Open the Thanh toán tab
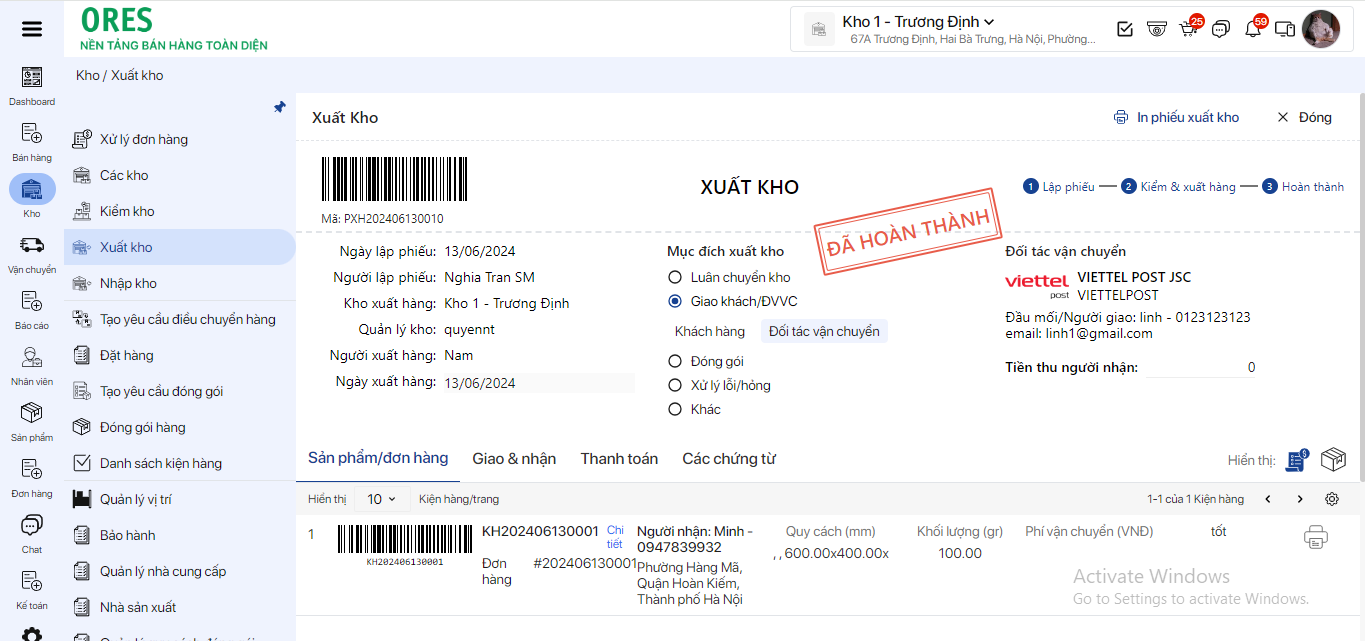The width and height of the screenshot is (1365, 641). click(619, 459)
